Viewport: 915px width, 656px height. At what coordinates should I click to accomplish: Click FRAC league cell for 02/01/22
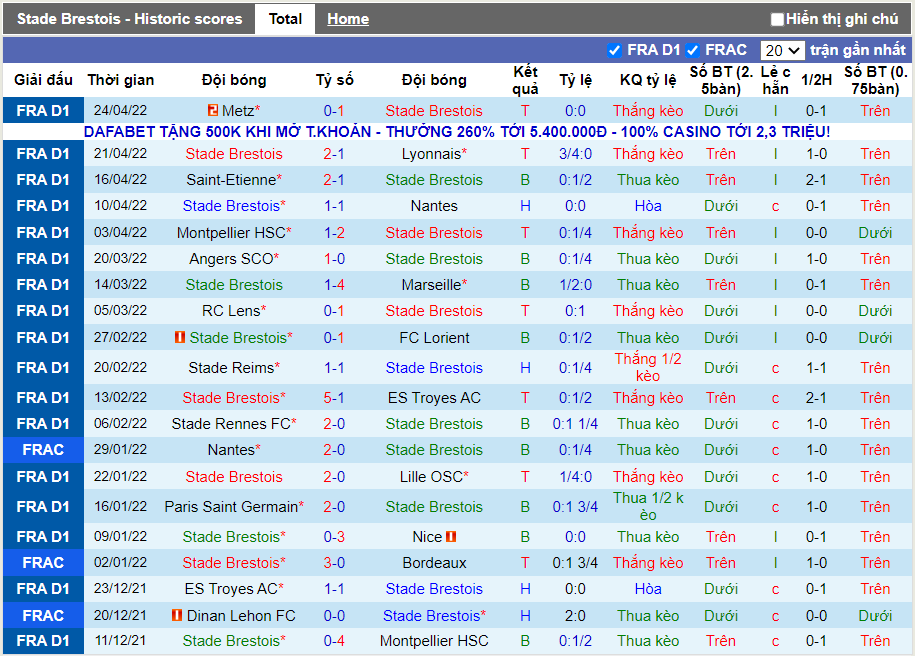[x=43, y=563]
